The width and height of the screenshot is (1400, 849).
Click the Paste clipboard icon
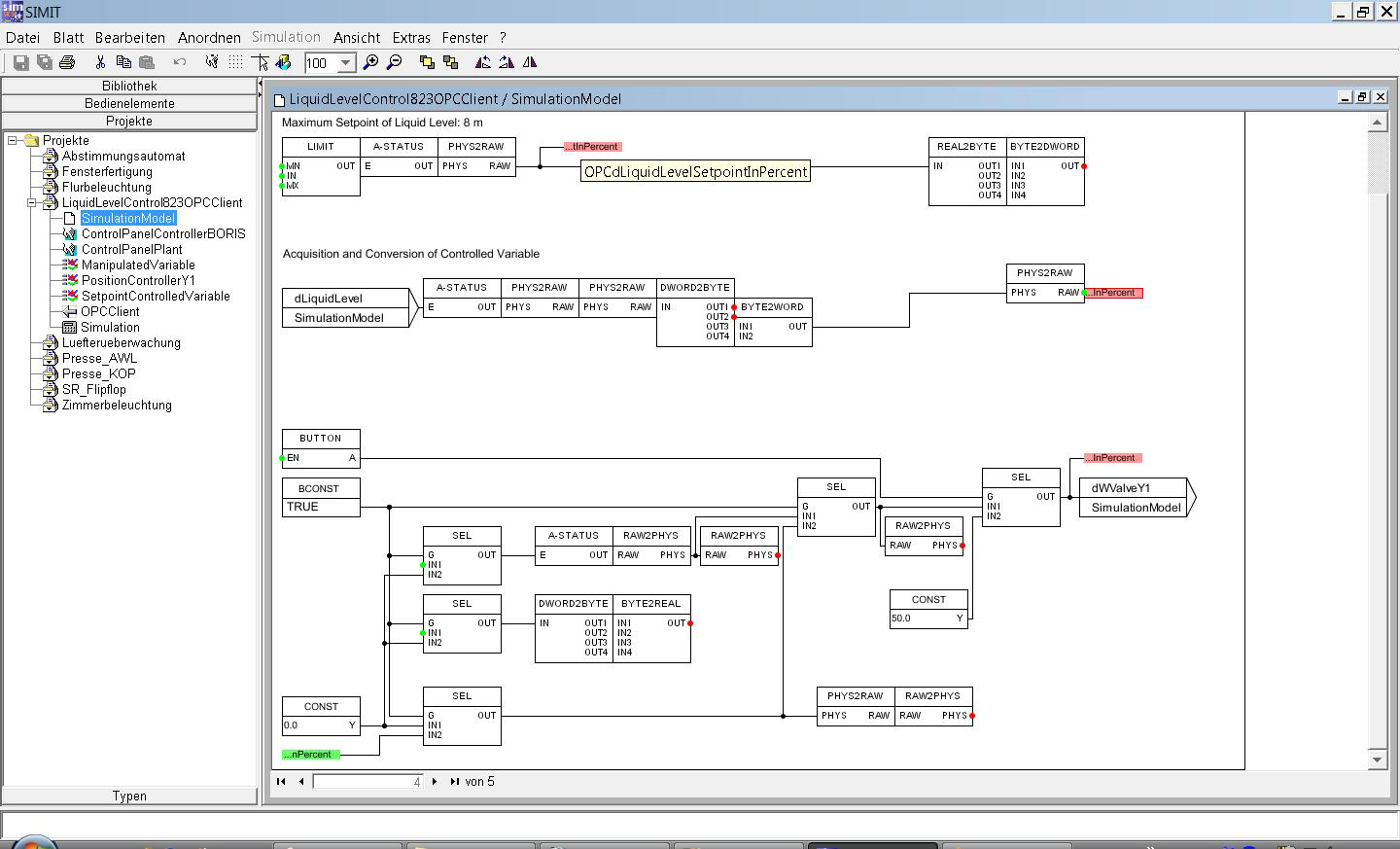[x=147, y=62]
